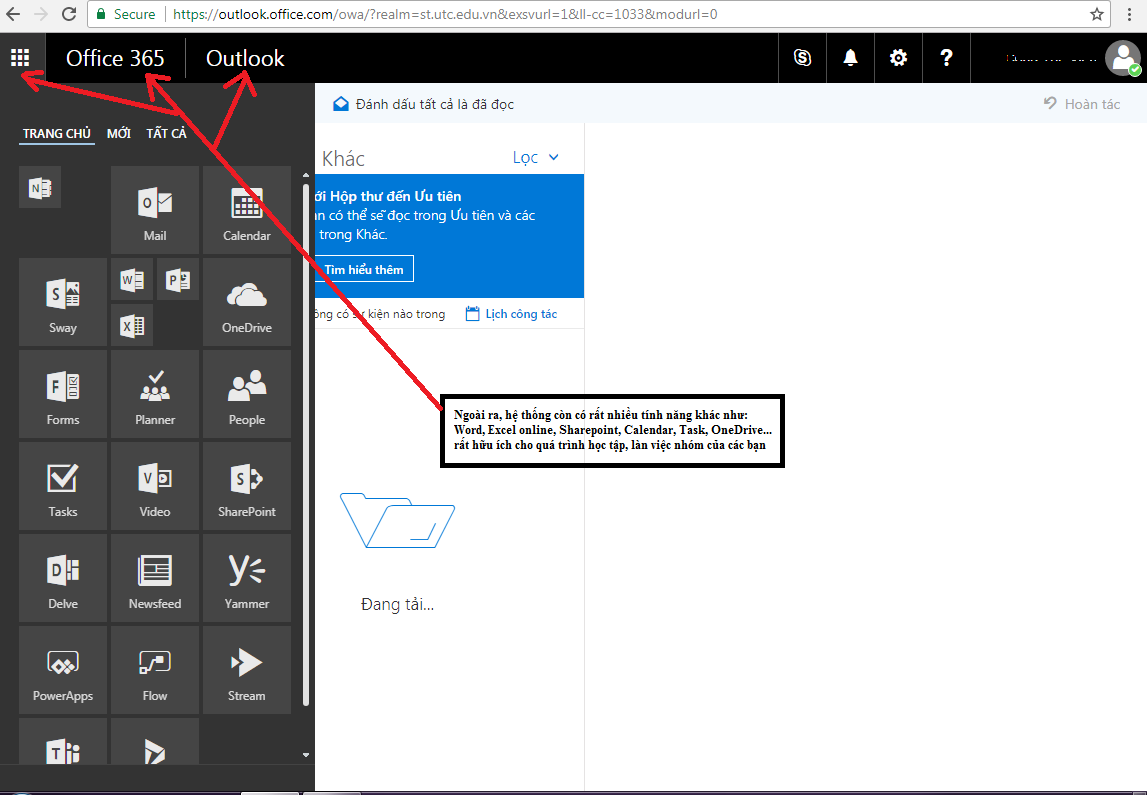Open the Teams tile
Screen dimensions: 1147x795
63,742
